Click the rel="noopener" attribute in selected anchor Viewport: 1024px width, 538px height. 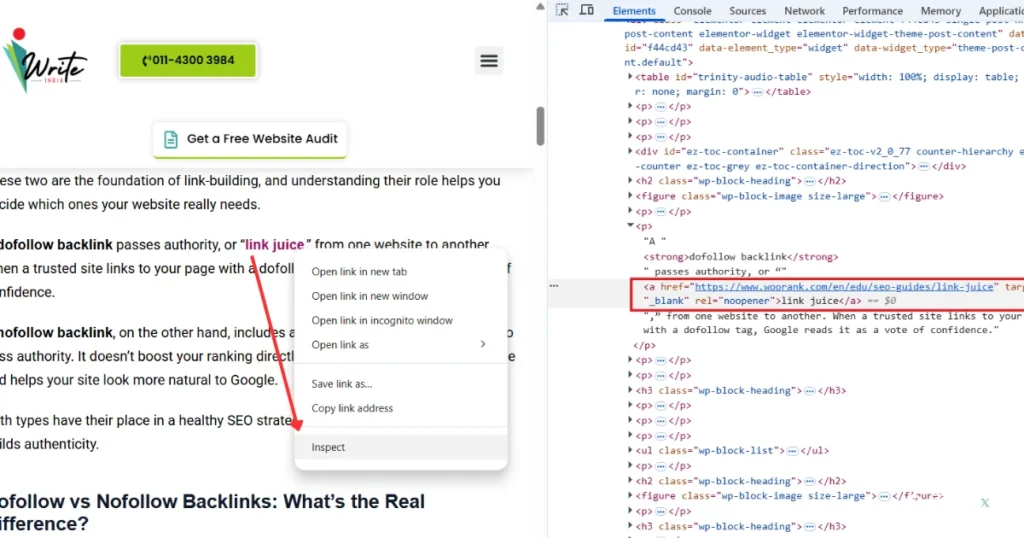tap(735, 301)
